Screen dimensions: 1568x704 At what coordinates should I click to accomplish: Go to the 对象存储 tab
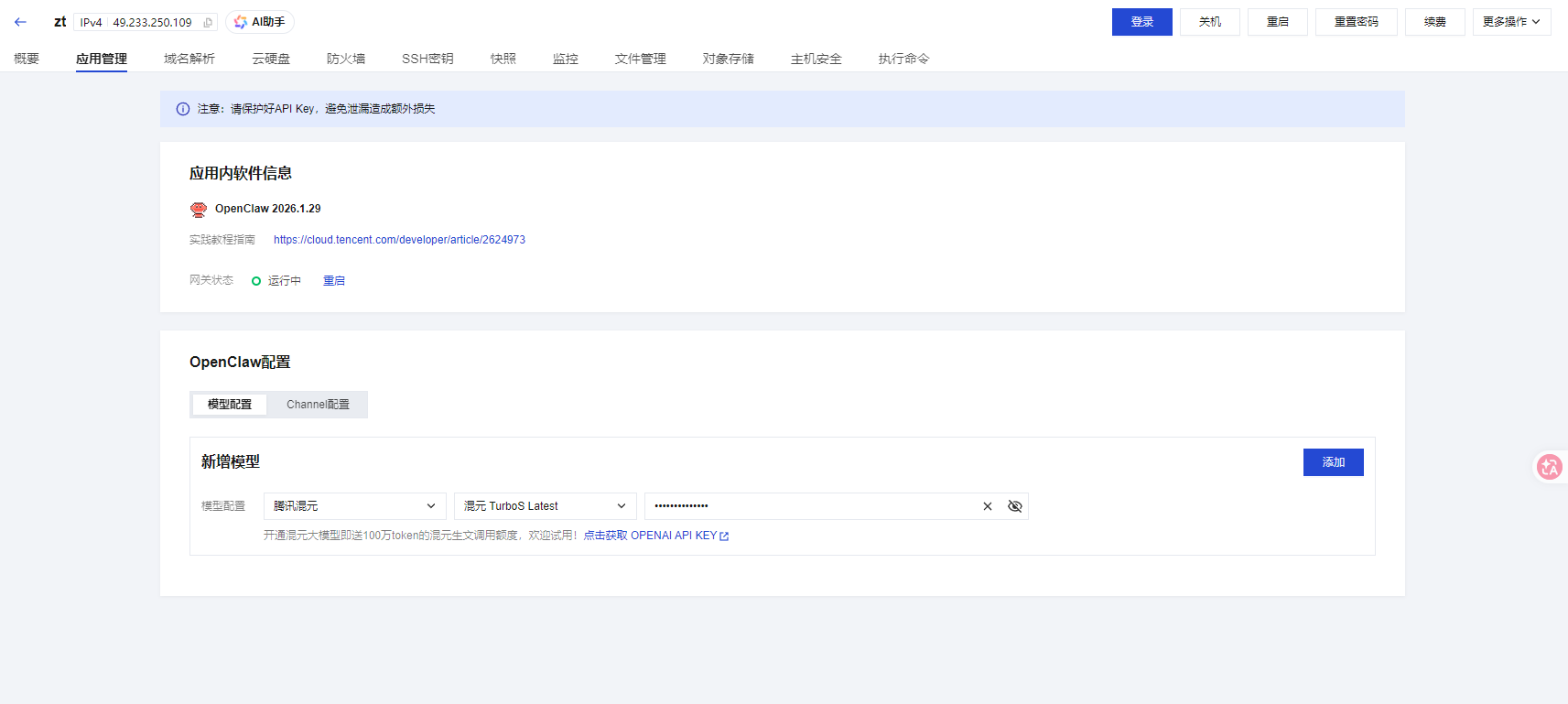point(729,59)
